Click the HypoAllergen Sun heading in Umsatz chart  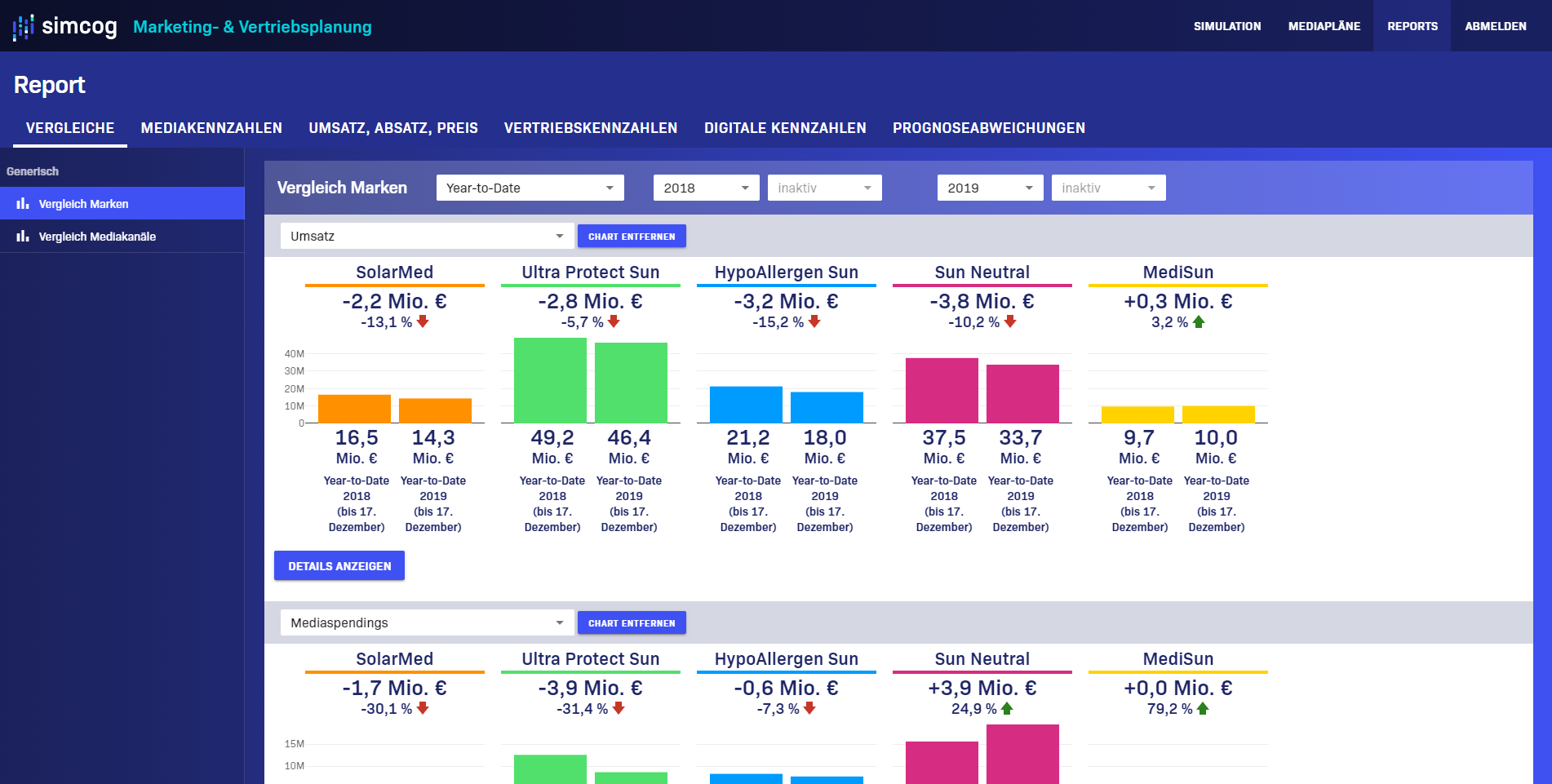[787, 272]
